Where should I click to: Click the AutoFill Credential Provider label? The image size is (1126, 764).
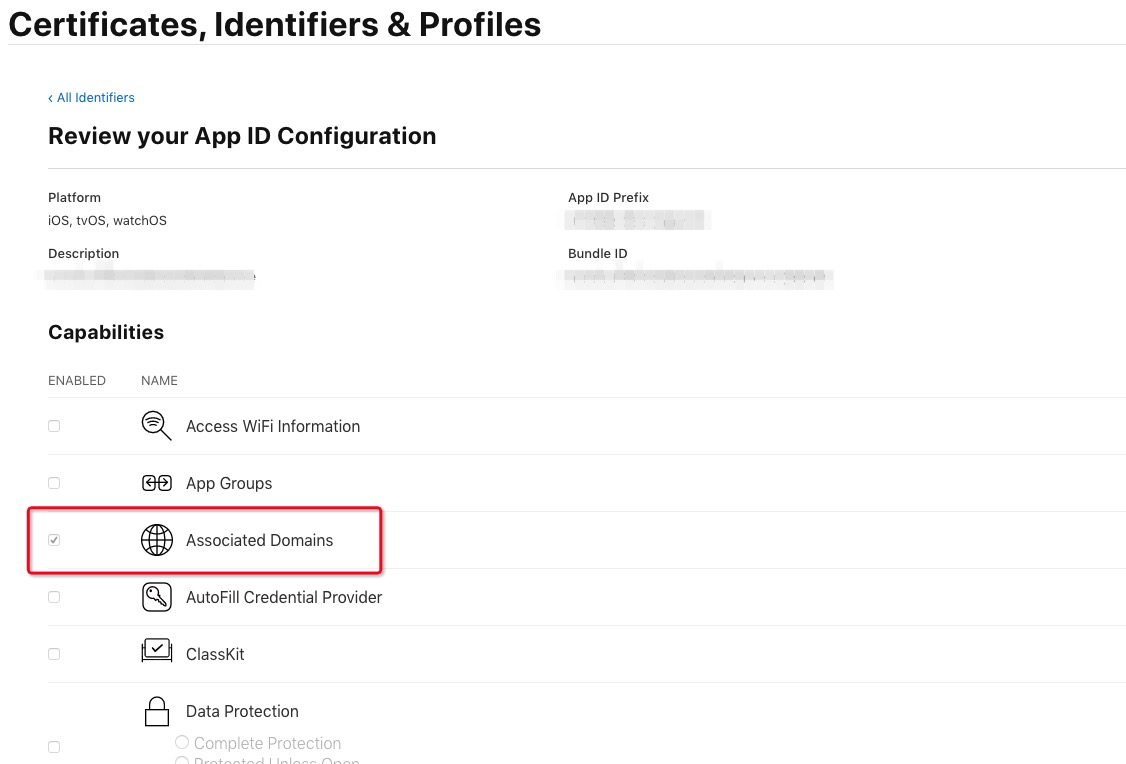284,597
